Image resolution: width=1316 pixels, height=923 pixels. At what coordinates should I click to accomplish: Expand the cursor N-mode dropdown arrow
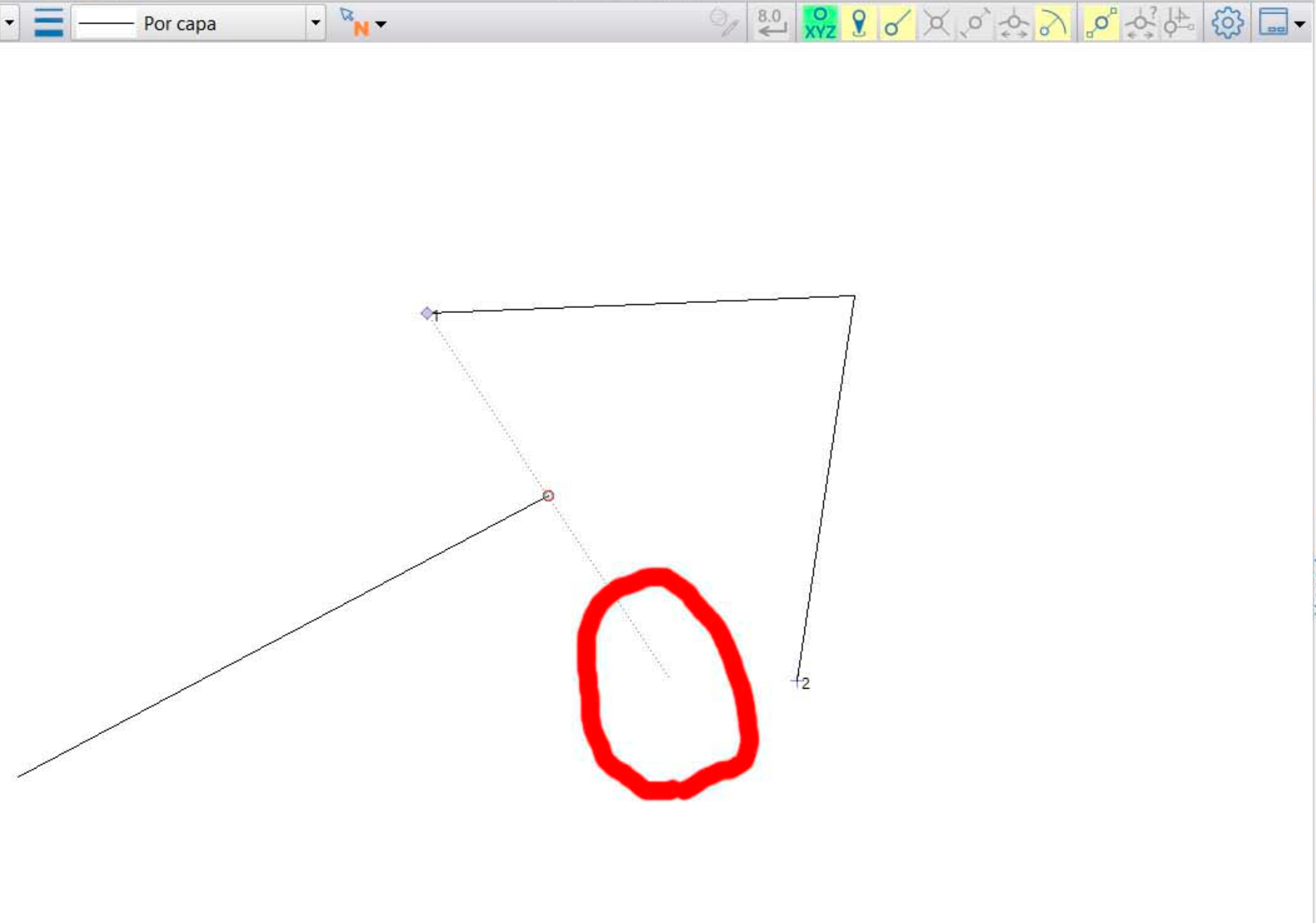pos(382,25)
